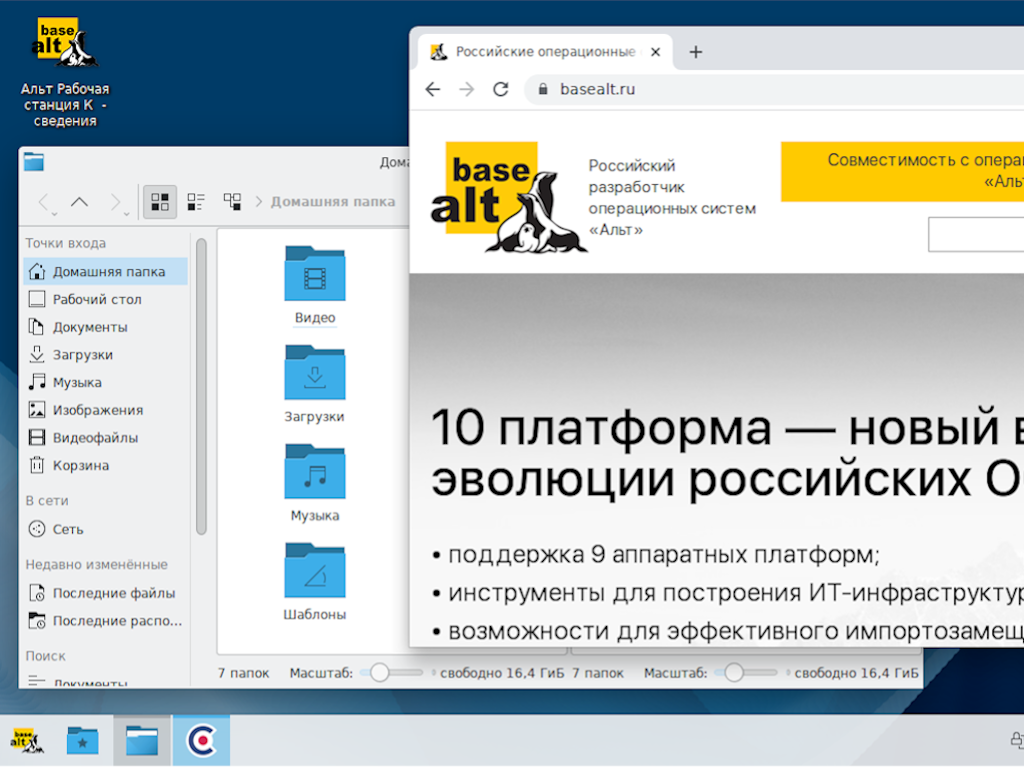Open BaseALT application menu in taskbar

click(x=26, y=741)
